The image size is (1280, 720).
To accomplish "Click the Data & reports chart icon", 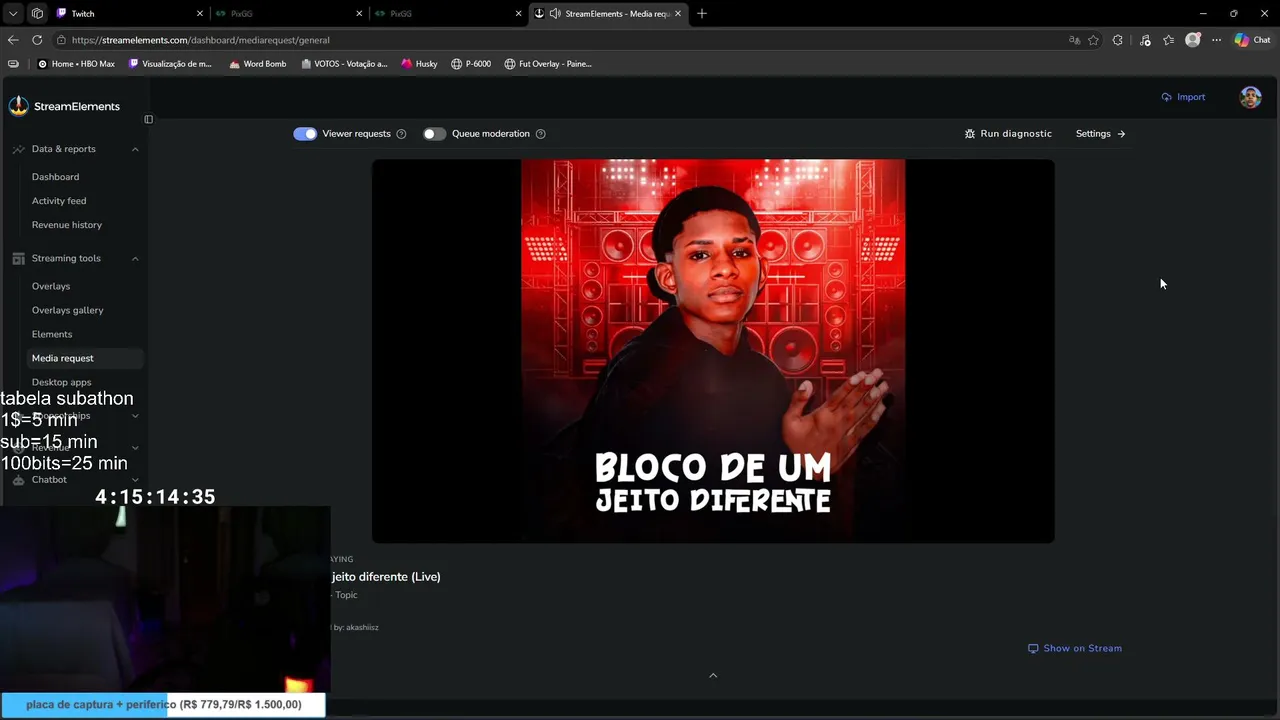I will point(18,149).
